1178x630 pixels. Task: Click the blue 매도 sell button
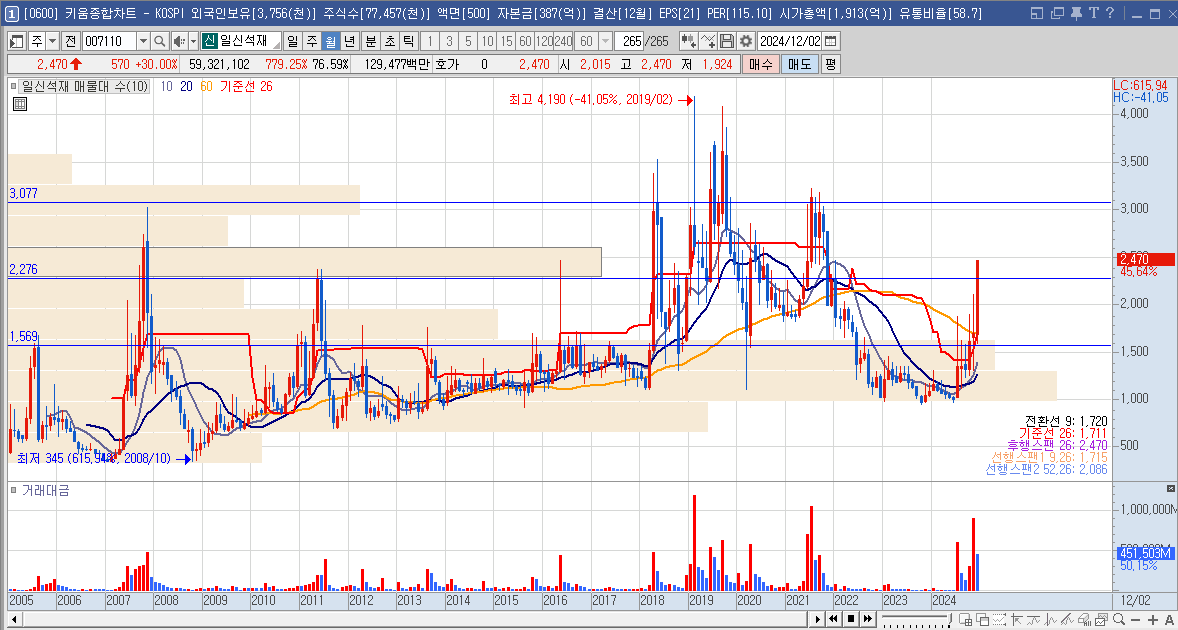pos(799,65)
